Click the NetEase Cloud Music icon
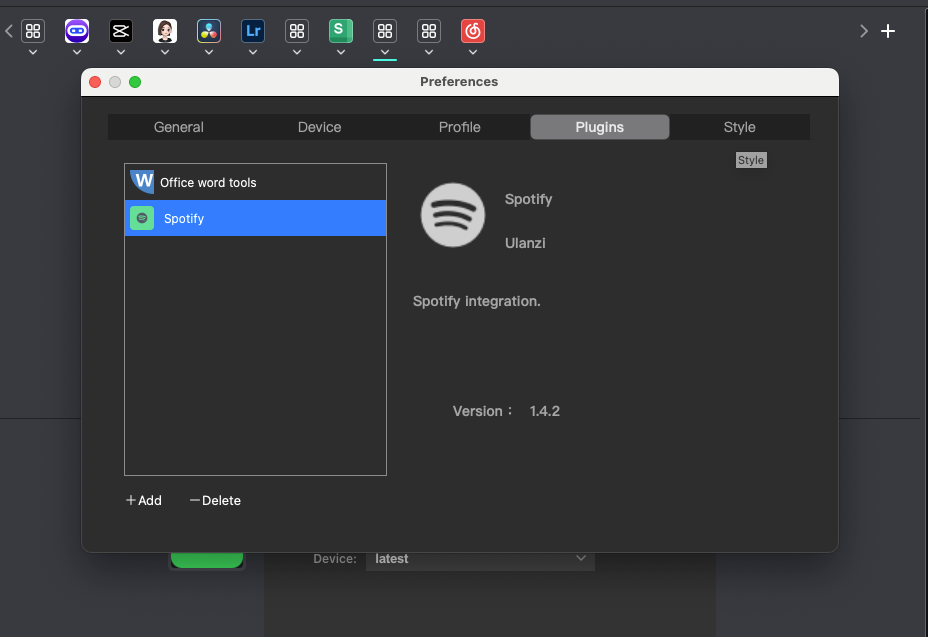The height and width of the screenshot is (637, 928). point(471,30)
